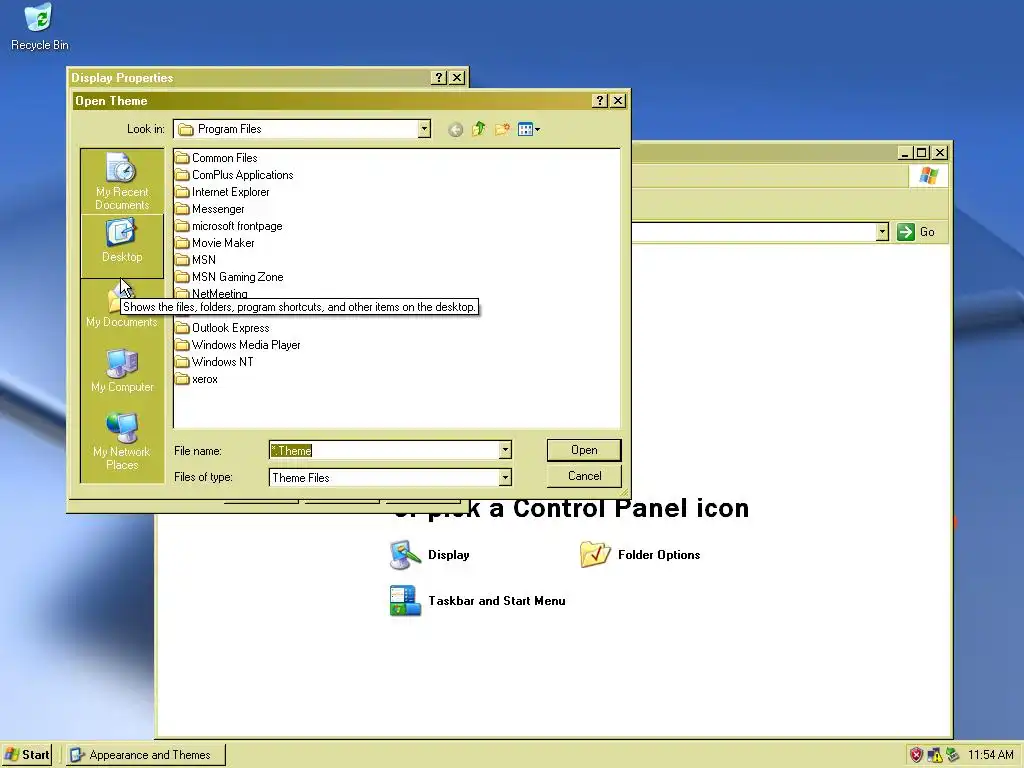Select the Windows NT folder
Viewport: 1024px width, 768px height.
click(215, 362)
